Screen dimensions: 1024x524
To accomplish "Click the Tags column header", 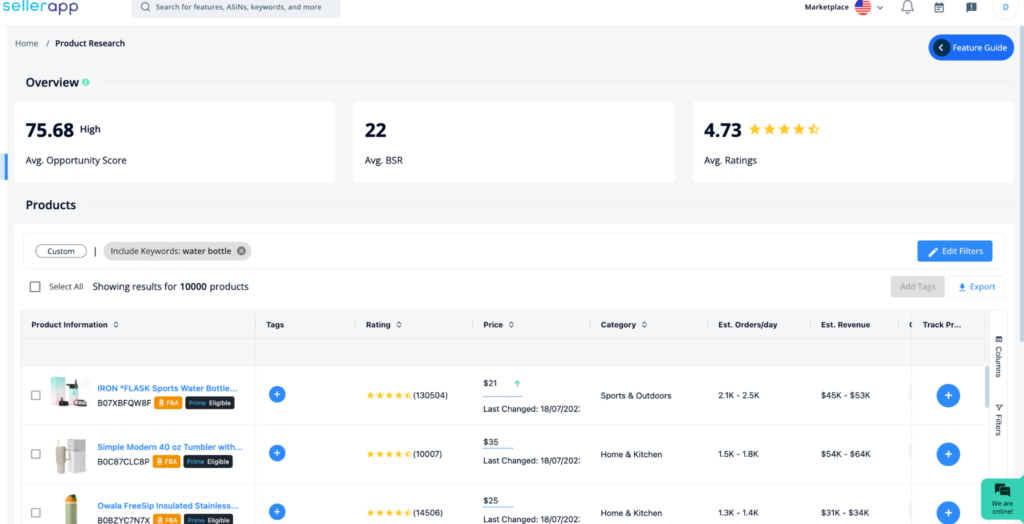I will [x=275, y=325].
